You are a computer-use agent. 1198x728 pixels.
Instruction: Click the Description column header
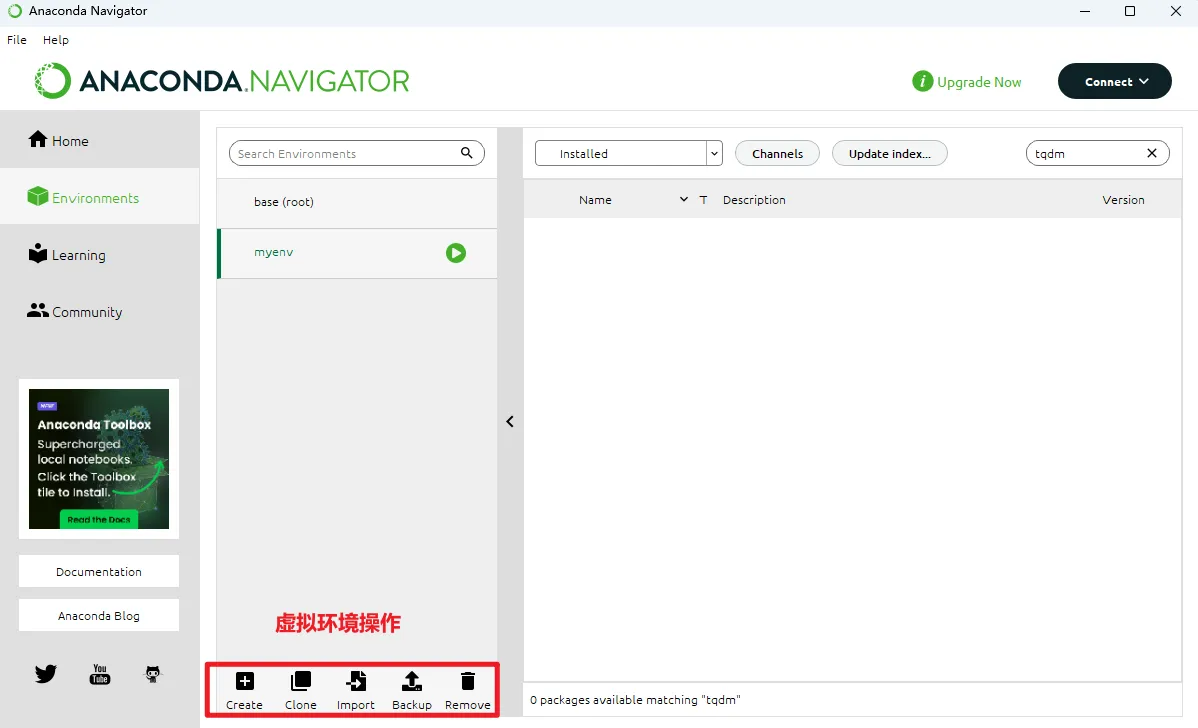(754, 199)
